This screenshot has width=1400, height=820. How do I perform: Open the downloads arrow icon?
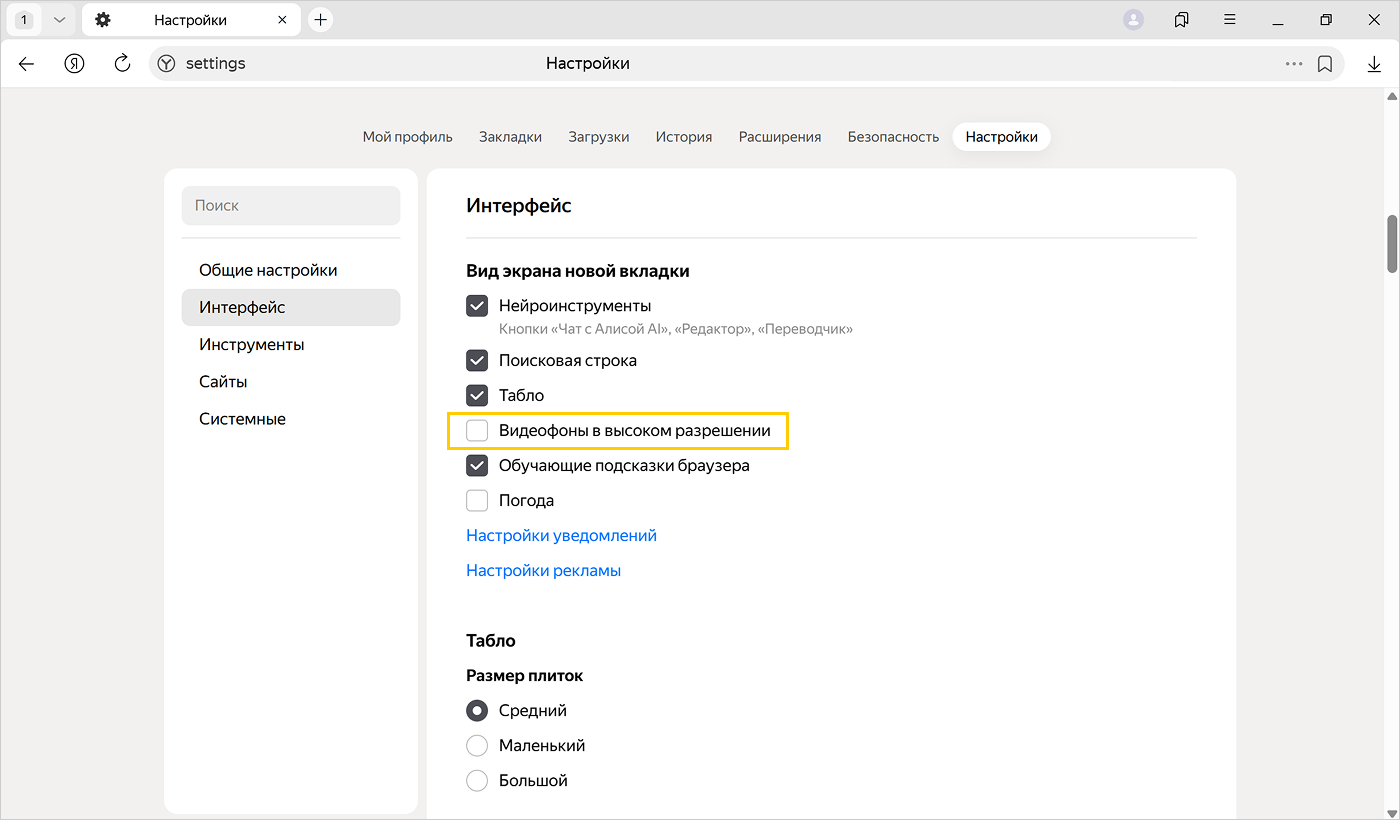point(1374,64)
